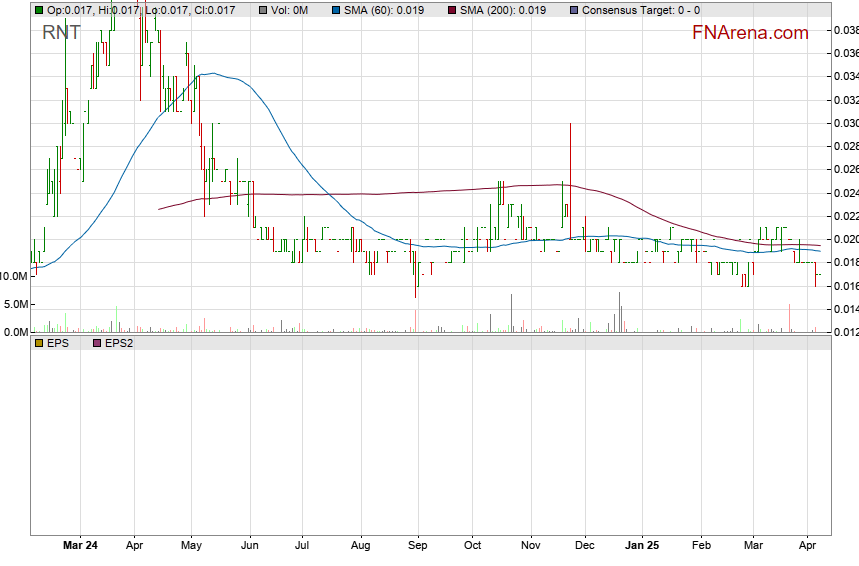Click the blue SMA (60) legend square

tap(335, 10)
